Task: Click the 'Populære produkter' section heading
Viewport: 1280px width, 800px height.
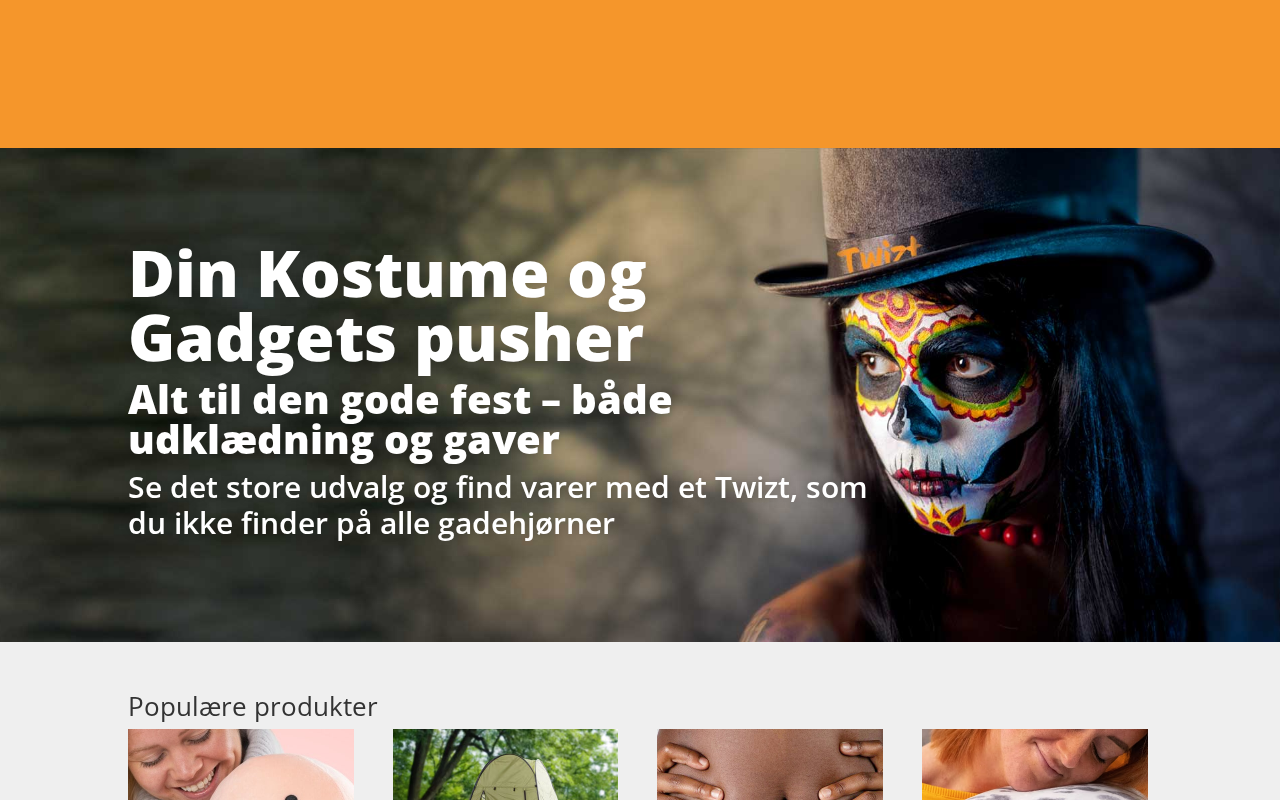Action: point(253,706)
